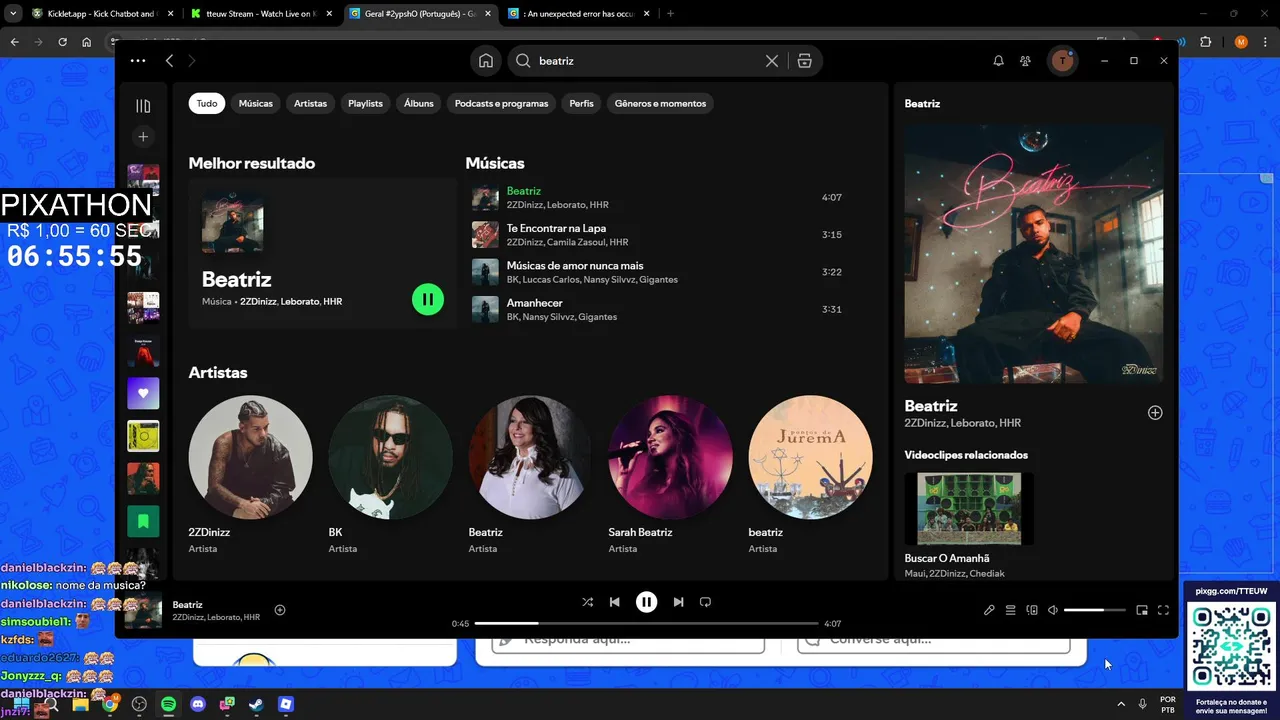Image resolution: width=1280 pixels, height=720 pixels.
Task: Create a playlist with the plus icon
Action: pos(143,136)
